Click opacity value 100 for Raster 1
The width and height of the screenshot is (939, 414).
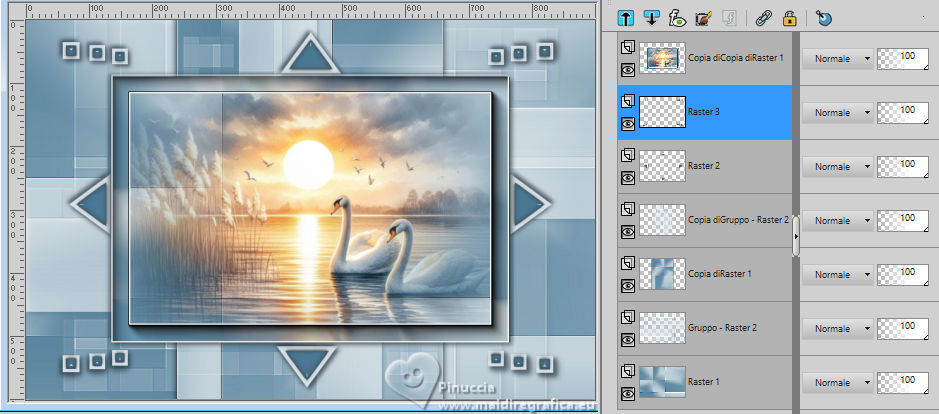(903, 382)
